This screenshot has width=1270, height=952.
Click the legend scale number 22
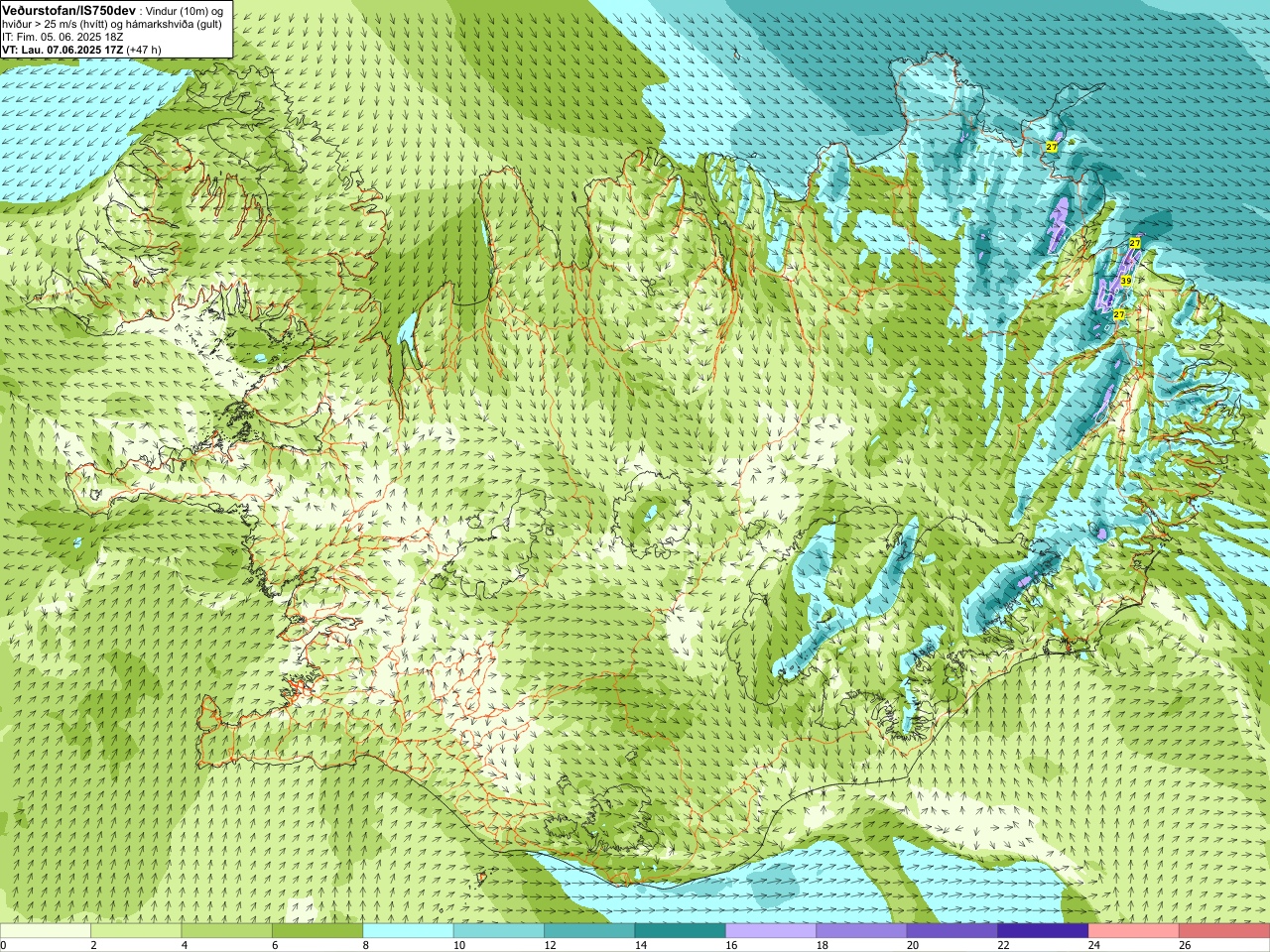(x=1003, y=945)
